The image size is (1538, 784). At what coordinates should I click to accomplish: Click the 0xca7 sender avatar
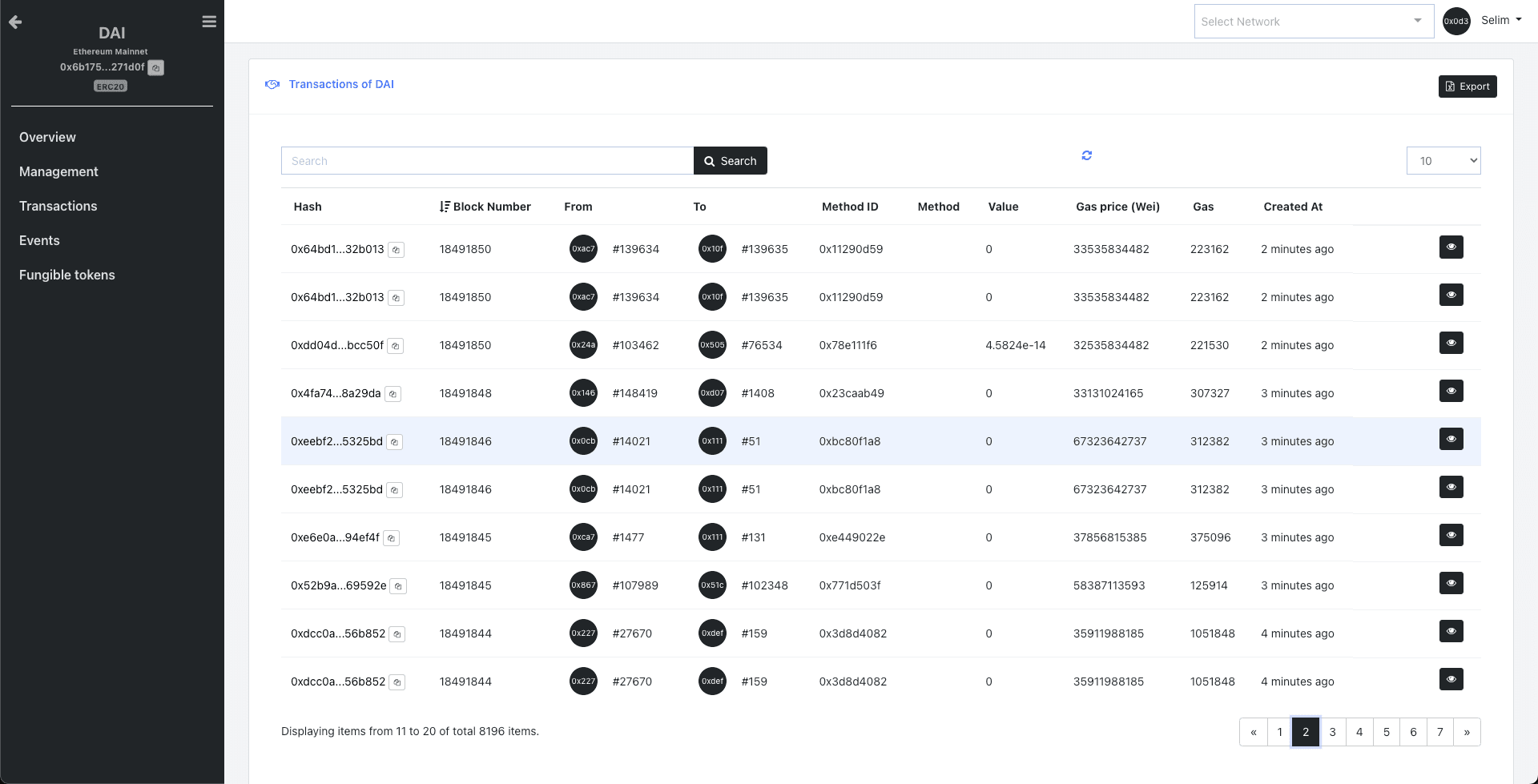(583, 537)
